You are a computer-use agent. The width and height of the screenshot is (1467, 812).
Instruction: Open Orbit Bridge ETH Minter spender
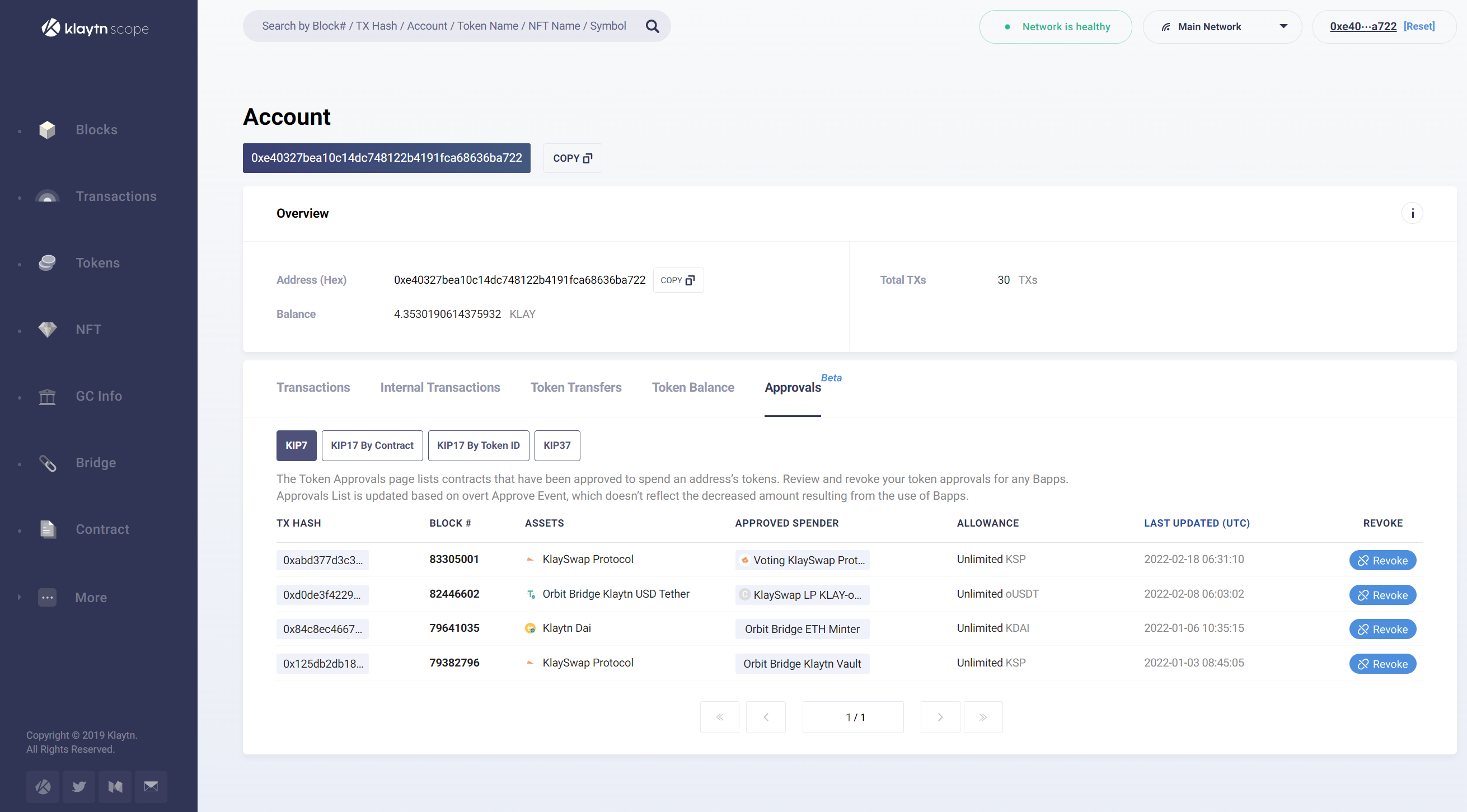802,629
